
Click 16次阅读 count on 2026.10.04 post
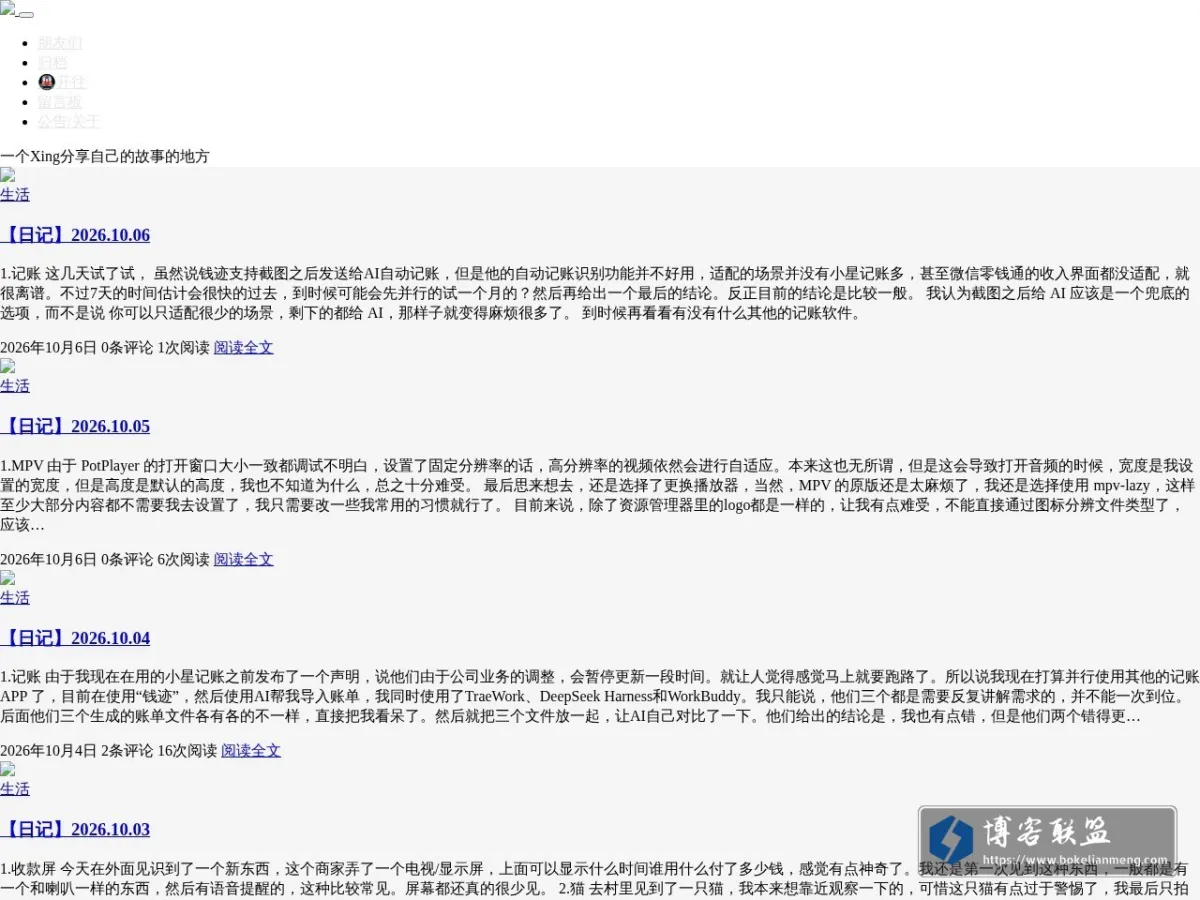point(187,751)
